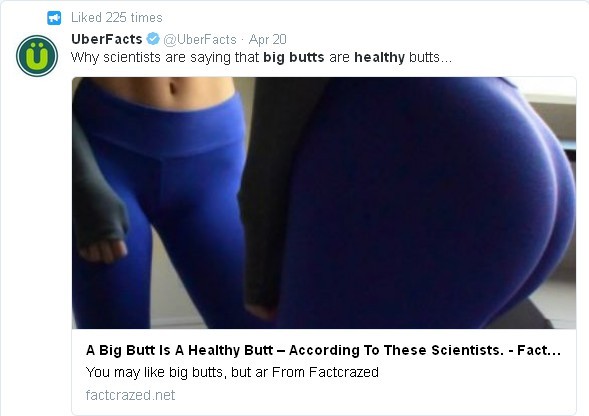
Task: Open the UberFacts display name profile
Action: click(107, 39)
